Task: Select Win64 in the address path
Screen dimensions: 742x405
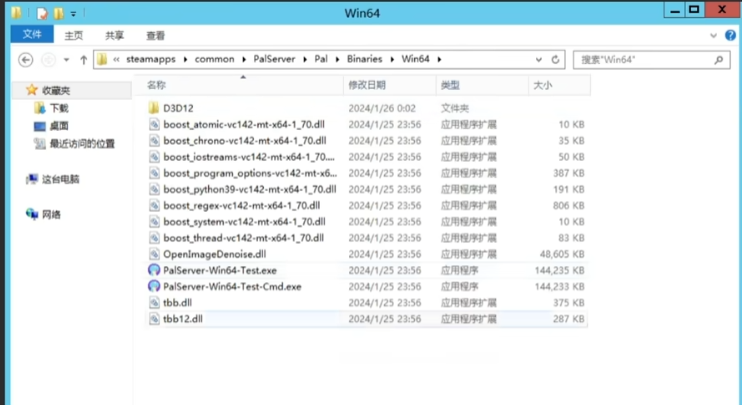Action: [415, 59]
